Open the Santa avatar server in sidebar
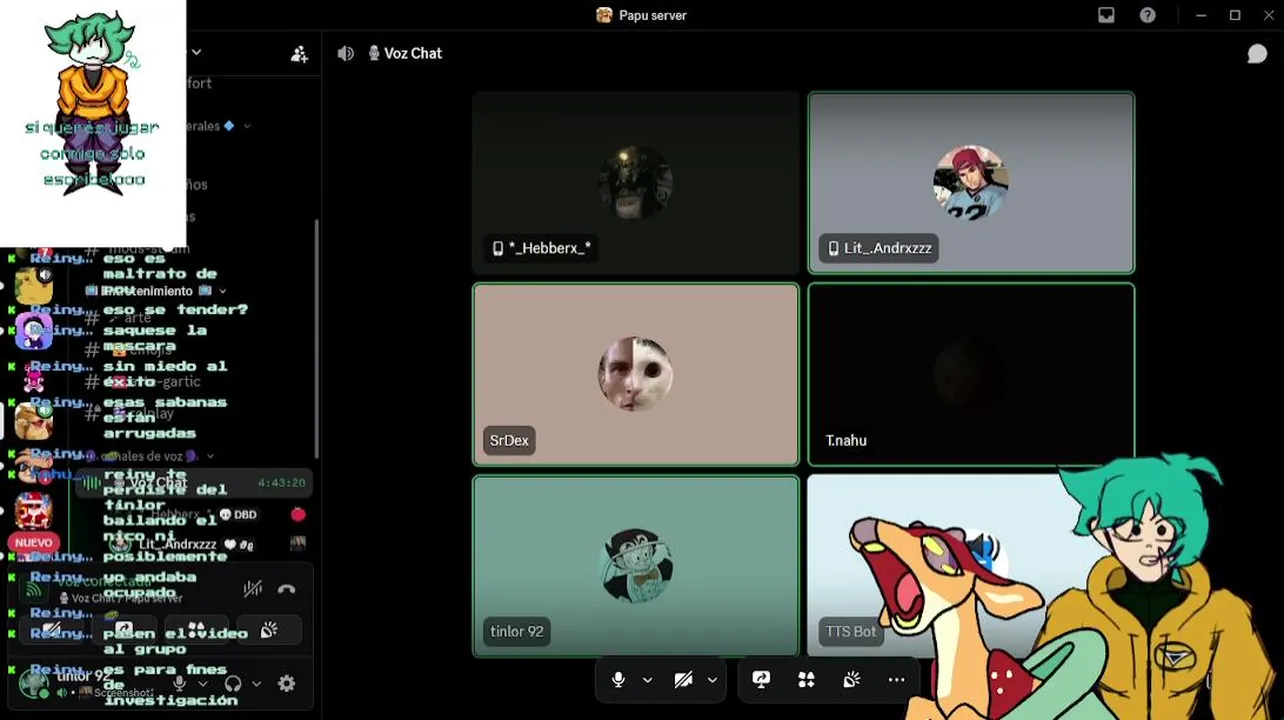This screenshot has height=720, width=1284. pos(33,511)
